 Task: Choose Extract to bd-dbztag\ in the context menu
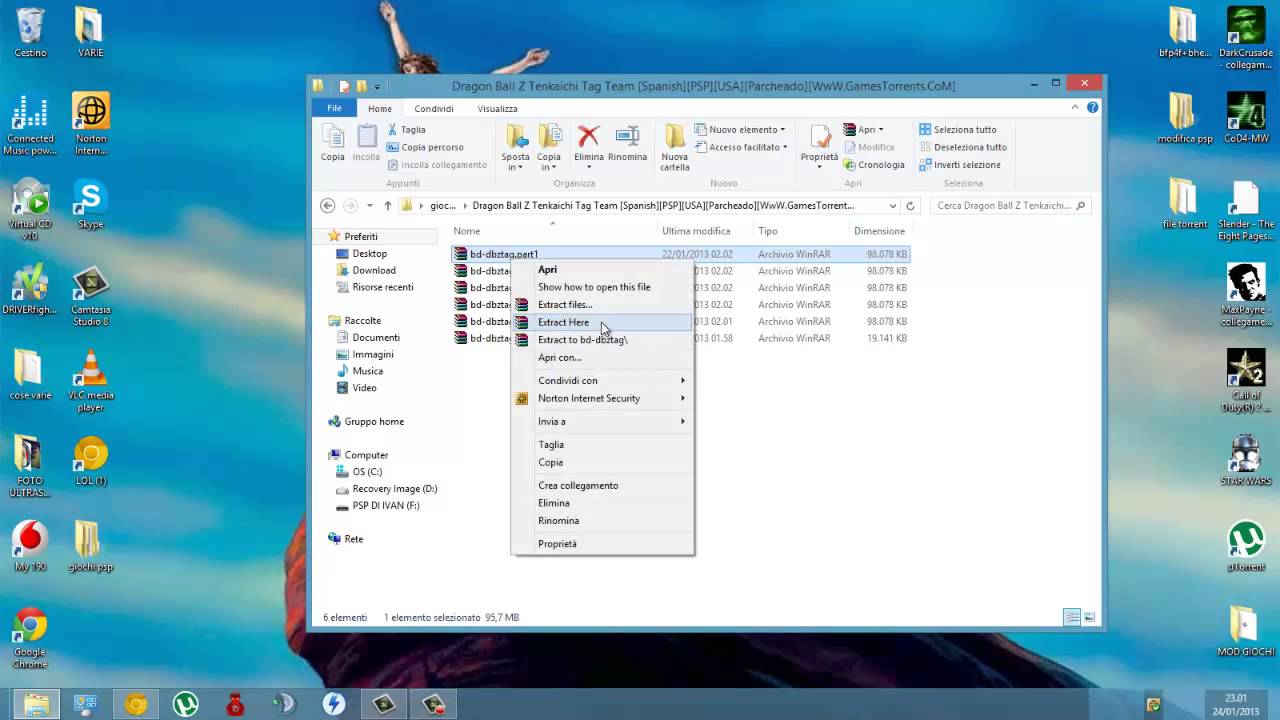point(602,340)
